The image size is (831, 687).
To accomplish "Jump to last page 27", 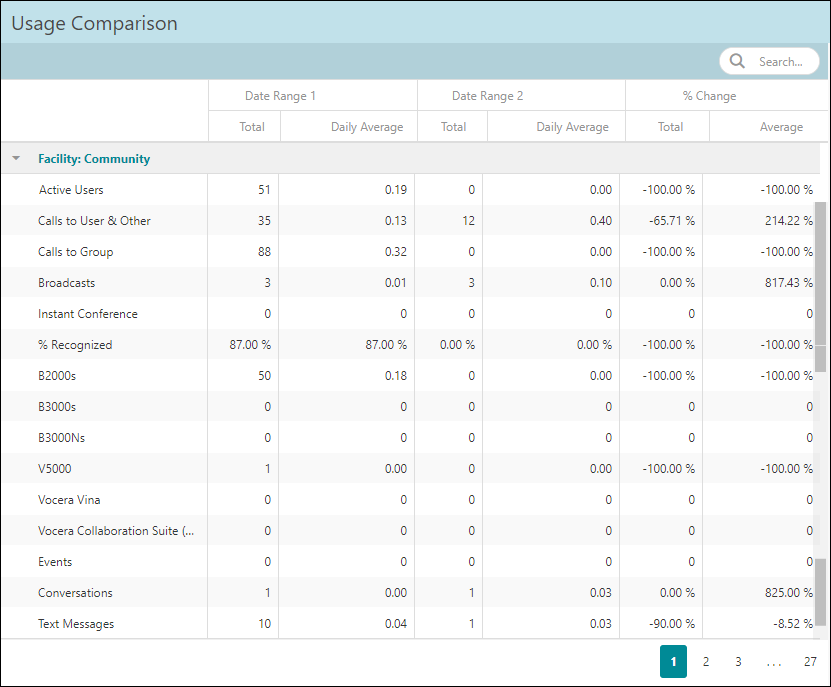I will tap(810, 661).
